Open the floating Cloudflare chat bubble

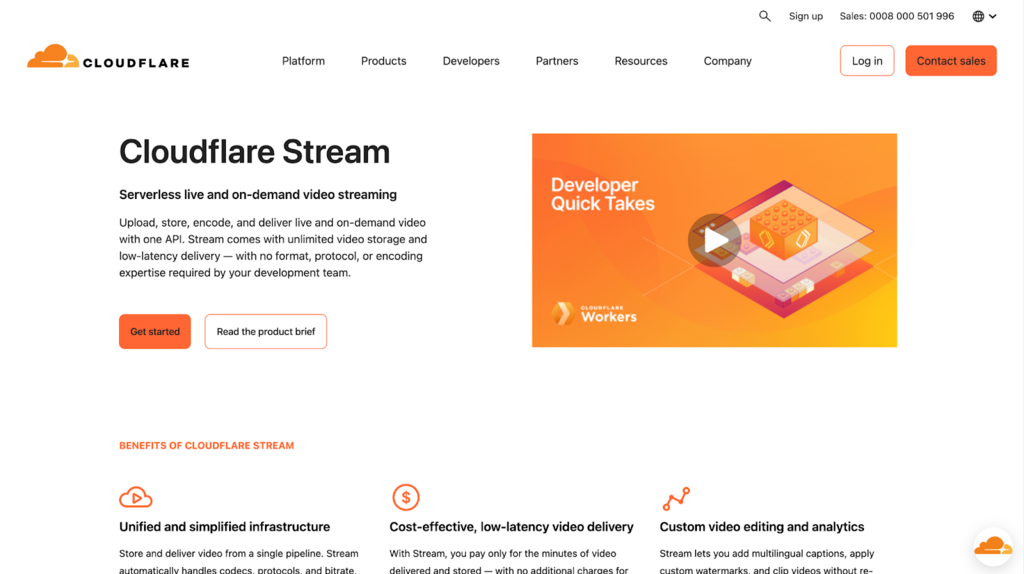[993, 546]
